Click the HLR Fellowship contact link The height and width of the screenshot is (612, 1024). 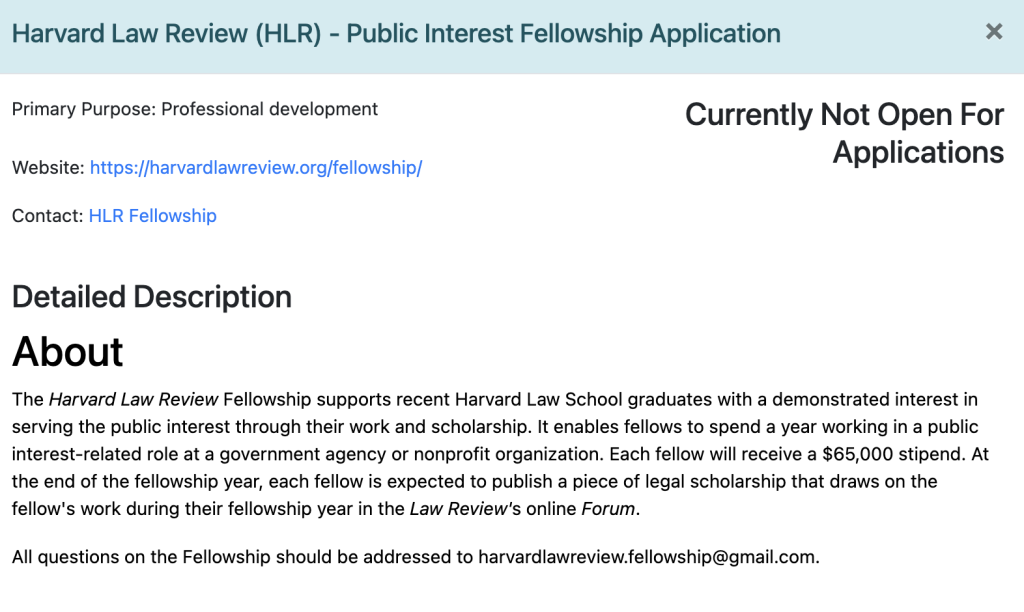click(x=152, y=216)
